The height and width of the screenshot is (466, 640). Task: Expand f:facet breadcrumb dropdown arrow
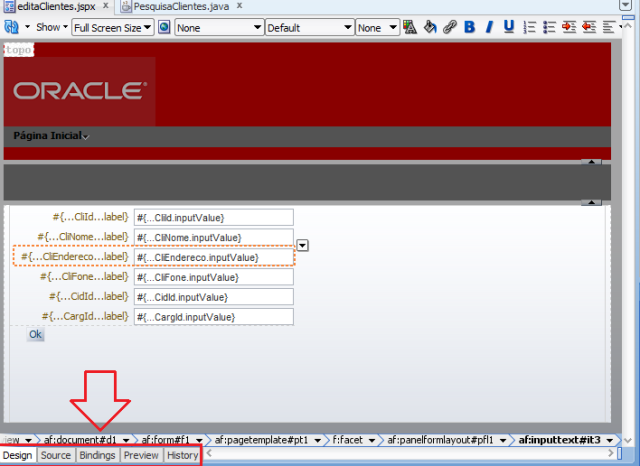tap(372, 440)
